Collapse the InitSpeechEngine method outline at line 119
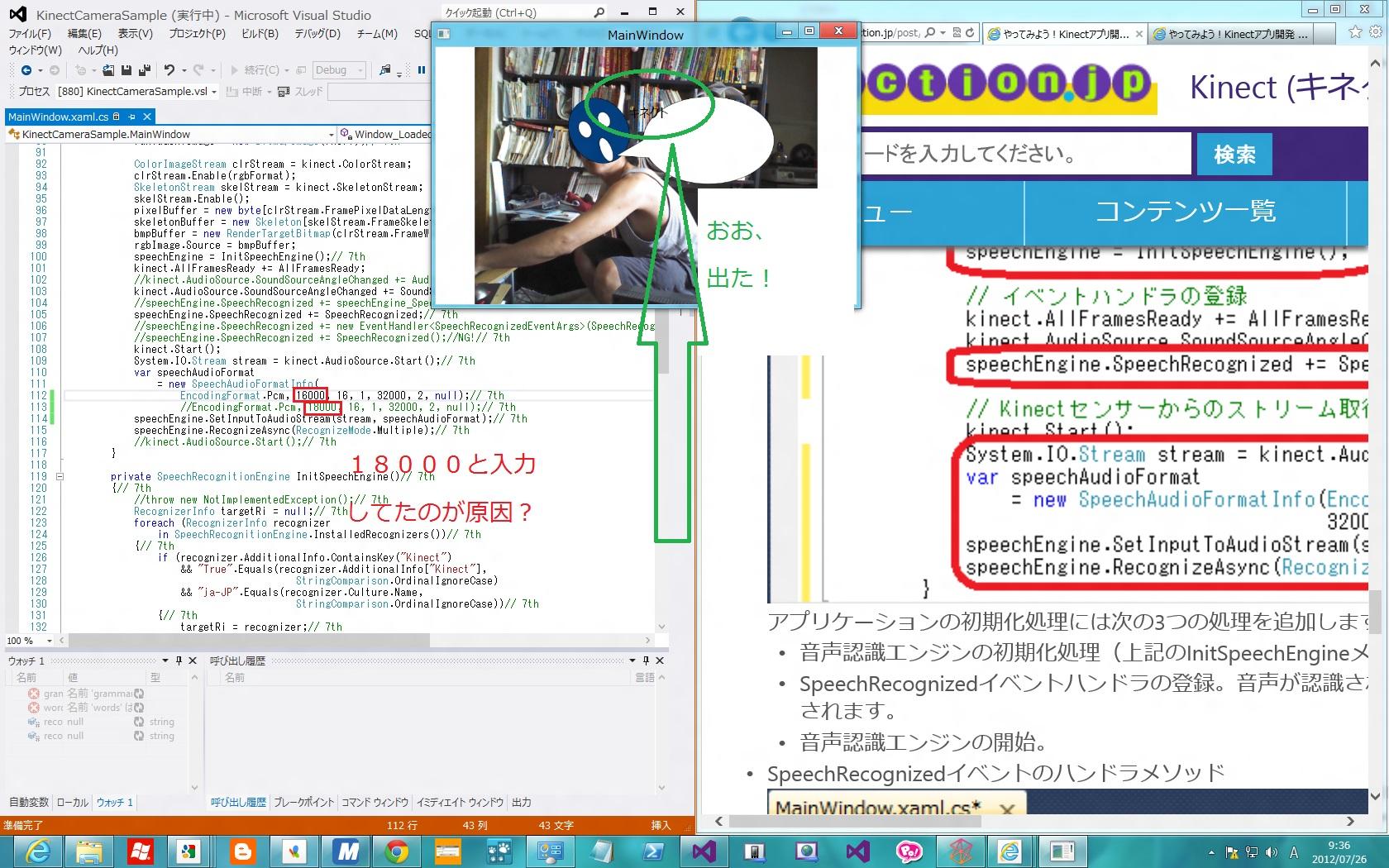The height and width of the screenshot is (868, 1389). point(60,476)
